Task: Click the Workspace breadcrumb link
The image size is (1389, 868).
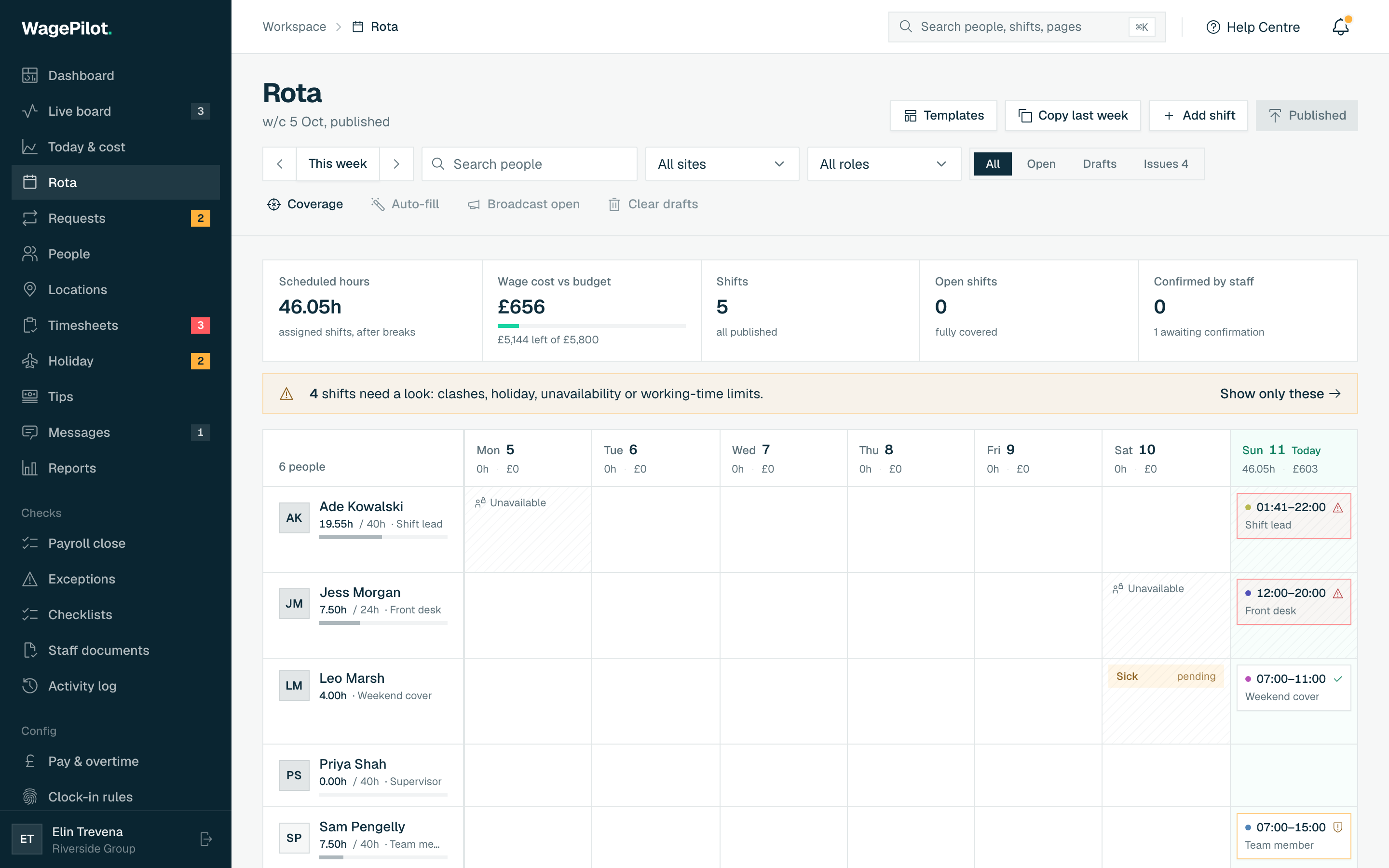Action: [294, 27]
